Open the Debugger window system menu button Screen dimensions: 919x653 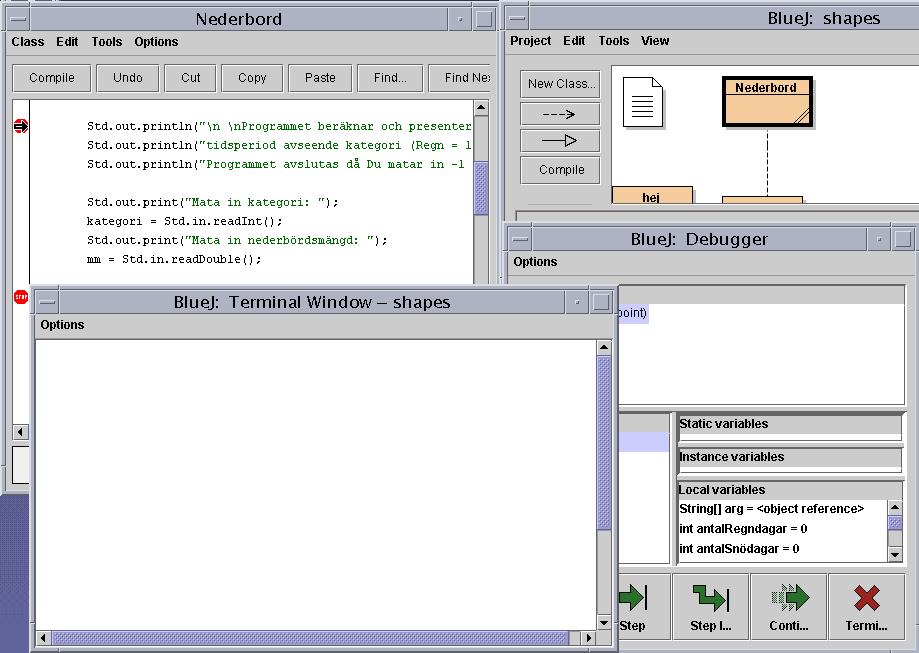[520, 239]
